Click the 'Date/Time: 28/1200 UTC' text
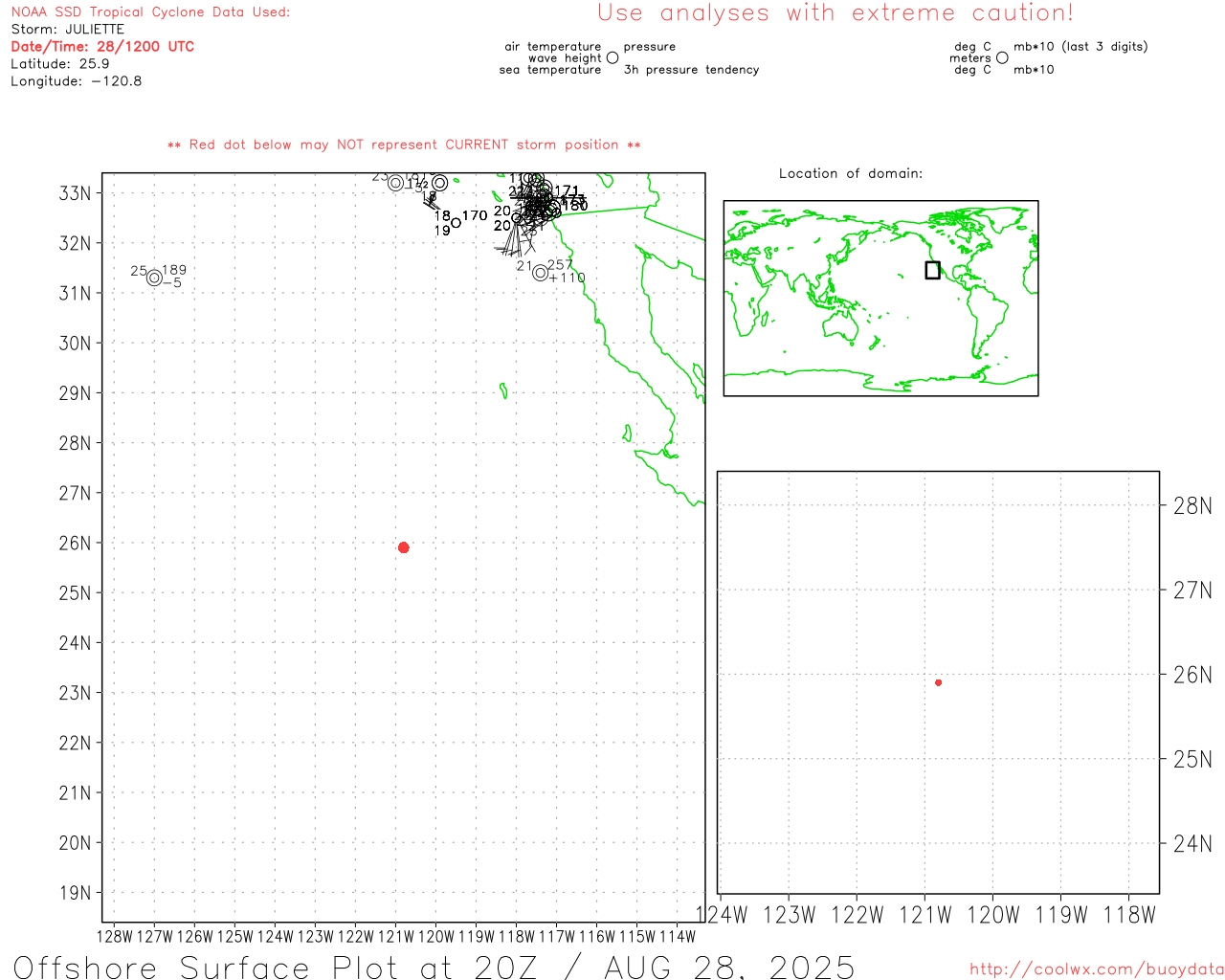This screenshot has height=980, width=1225. [x=102, y=46]
